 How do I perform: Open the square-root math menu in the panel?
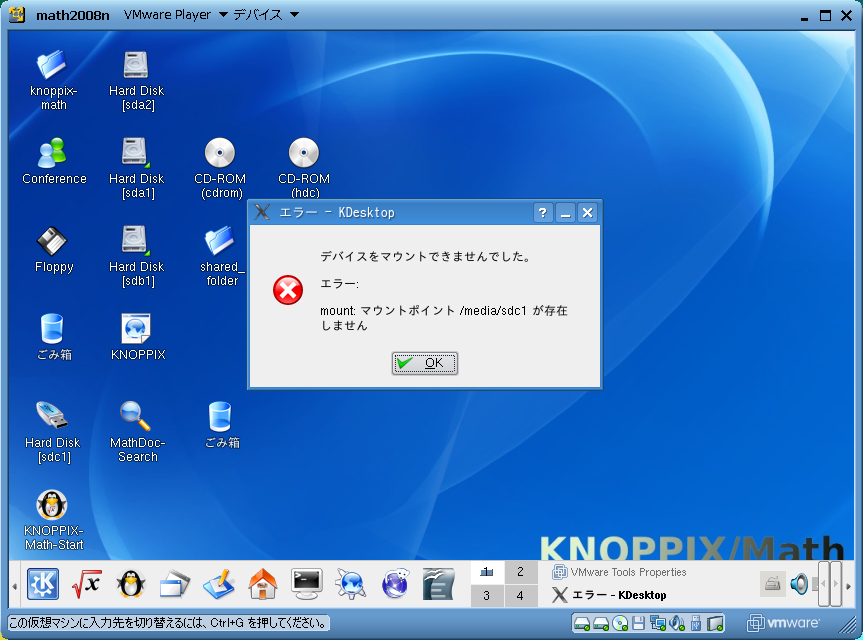point(87,584)
